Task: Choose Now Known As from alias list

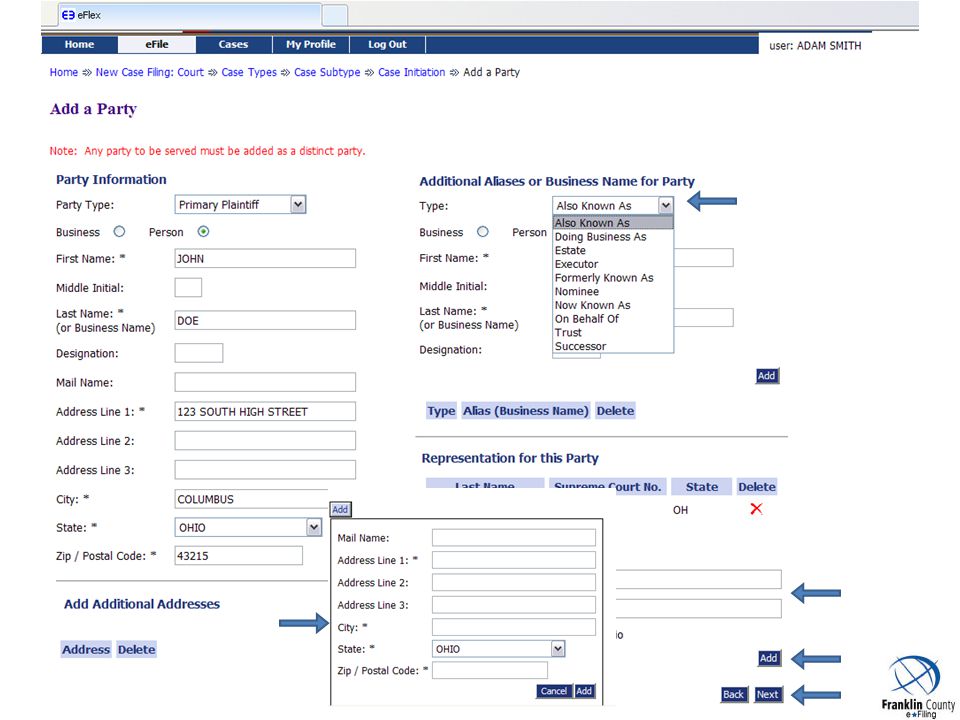Action: tap(613, 305)
